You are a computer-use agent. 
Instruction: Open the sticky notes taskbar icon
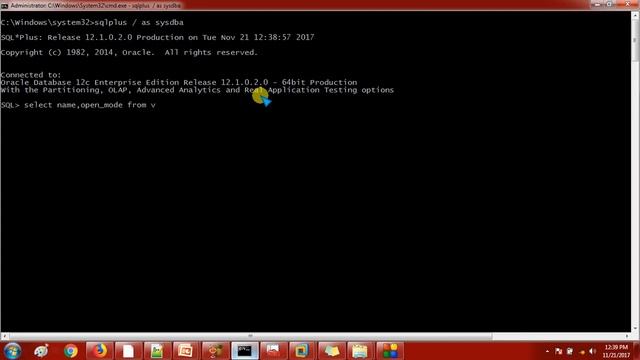click(331, 351)
